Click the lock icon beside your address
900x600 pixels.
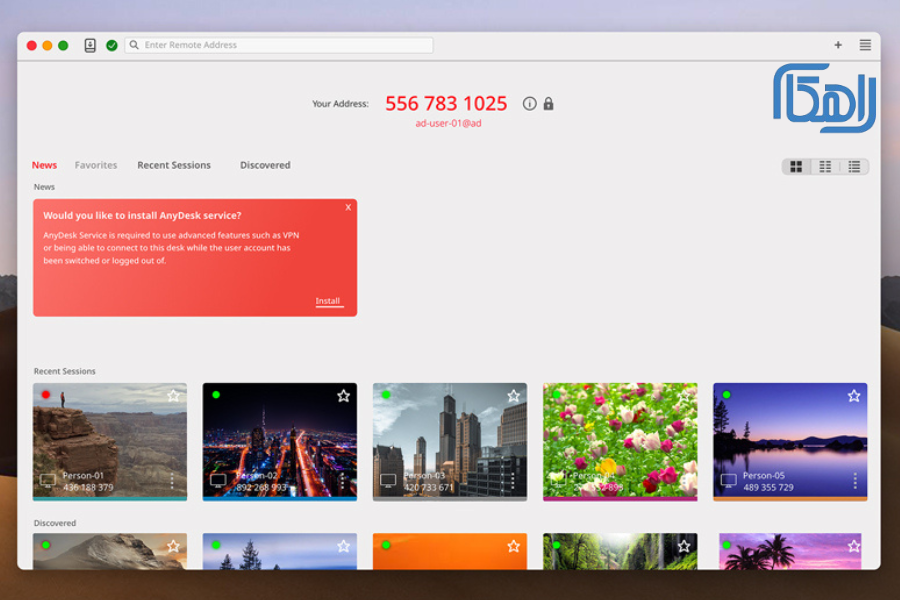click(549, 103)
